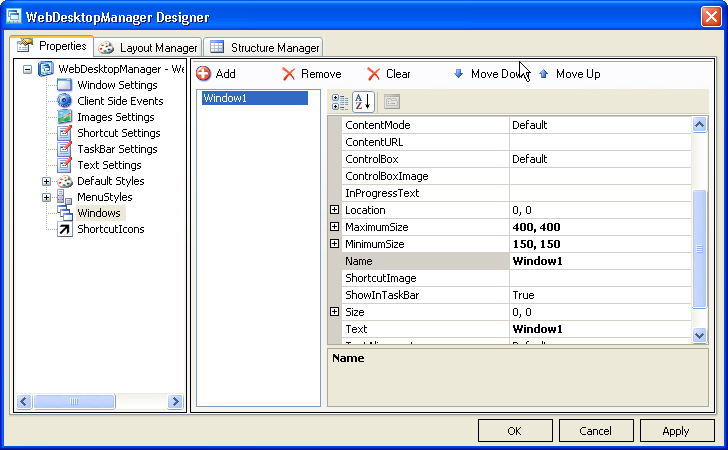Viewport: 728px width, 450px height.
Task: Switch to the Structure Manager tab
Action: click(x=264, y=47)
